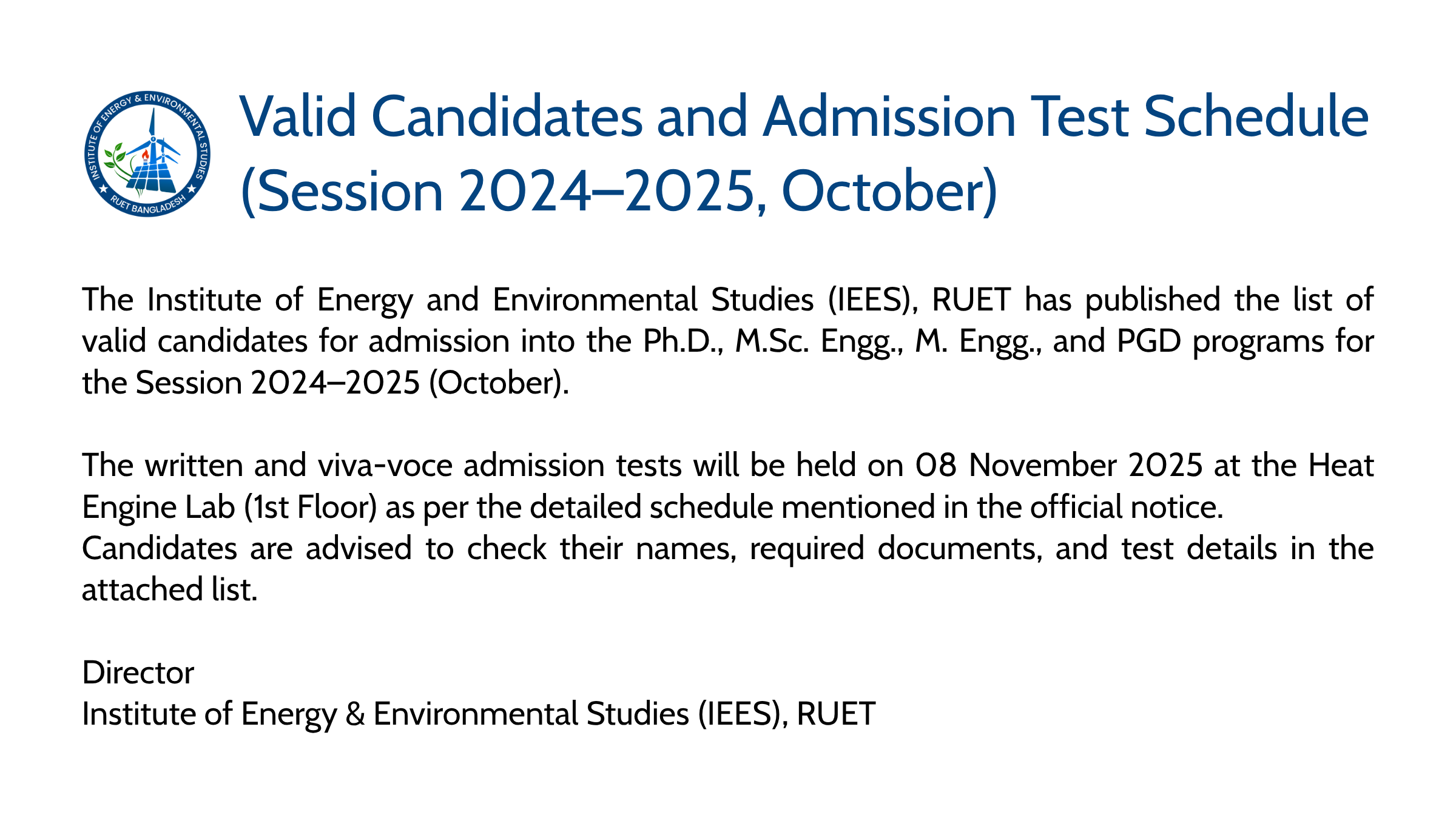Image resolution: width=1456 pixels, height=815 pixels.
Task: Click the "Director" signature line
Action: click(138, 672)
